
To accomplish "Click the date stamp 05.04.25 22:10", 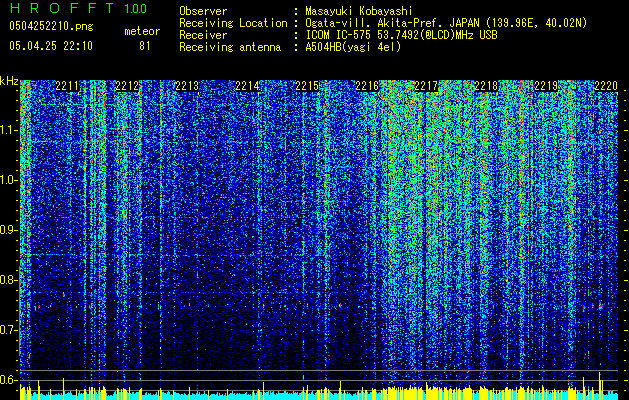I will pos(51,45).
